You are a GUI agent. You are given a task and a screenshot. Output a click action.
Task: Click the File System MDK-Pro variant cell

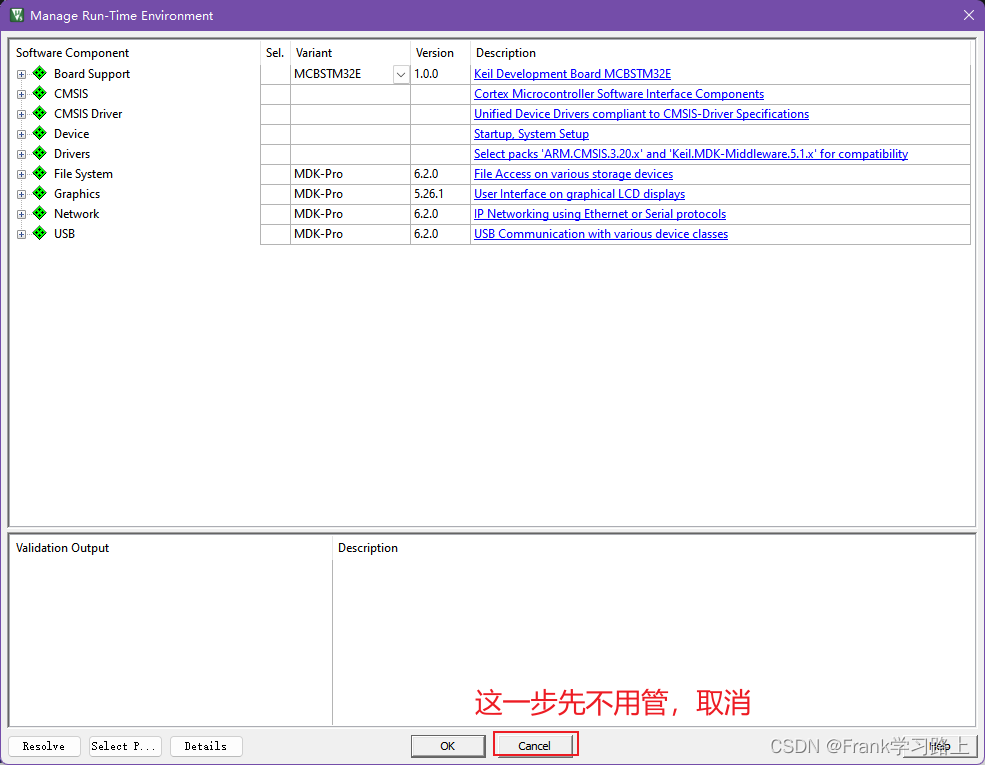click(x=350, y=174)
